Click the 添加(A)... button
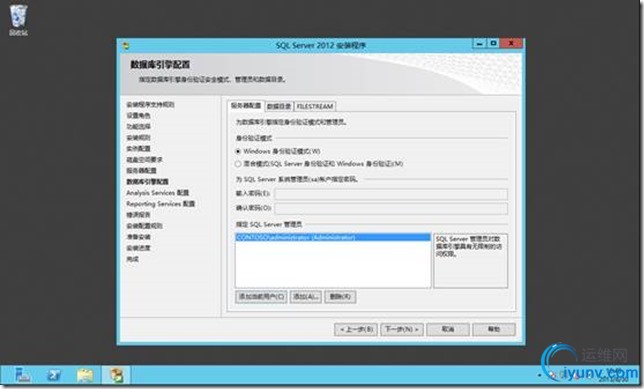The height and width of the screenshot is (389, 644). 306,297
